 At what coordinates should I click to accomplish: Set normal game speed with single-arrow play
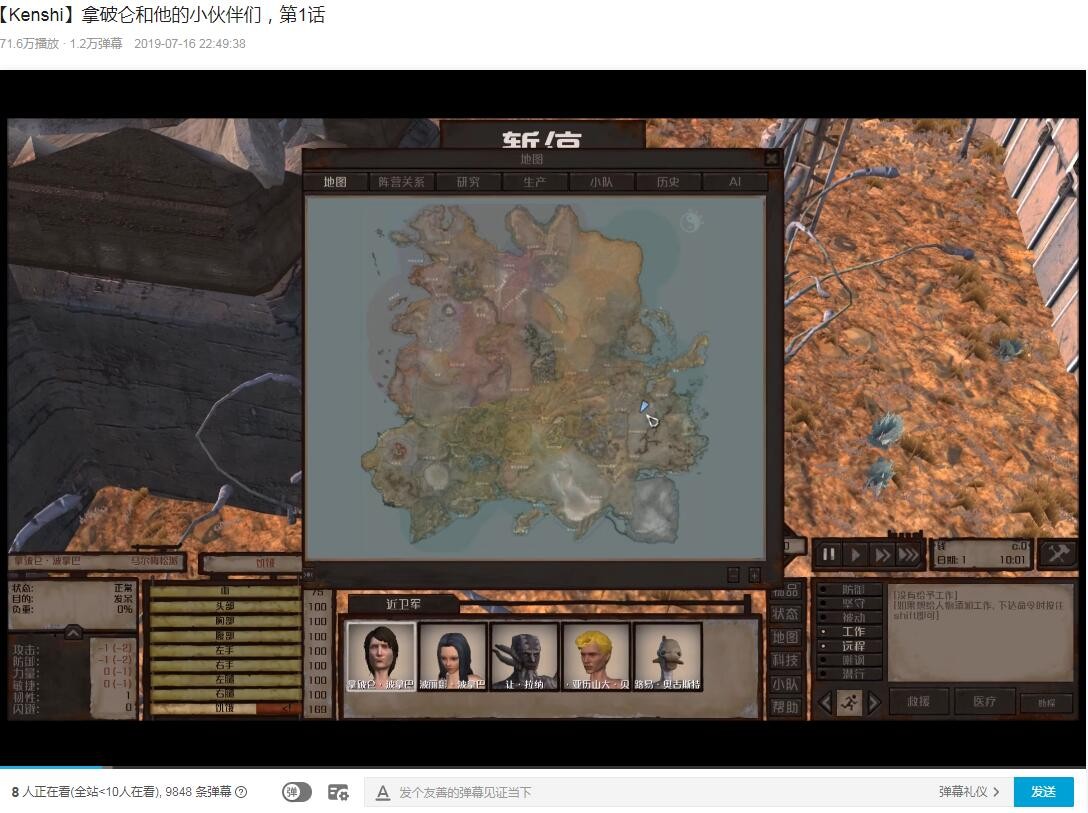(x=856, y=554)
